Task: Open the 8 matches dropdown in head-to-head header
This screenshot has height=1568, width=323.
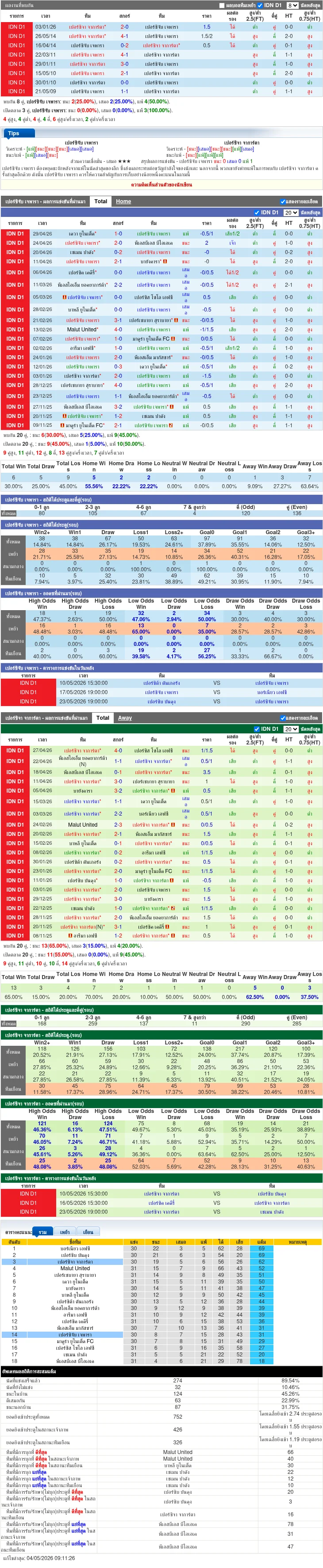Action: (292, 5)
